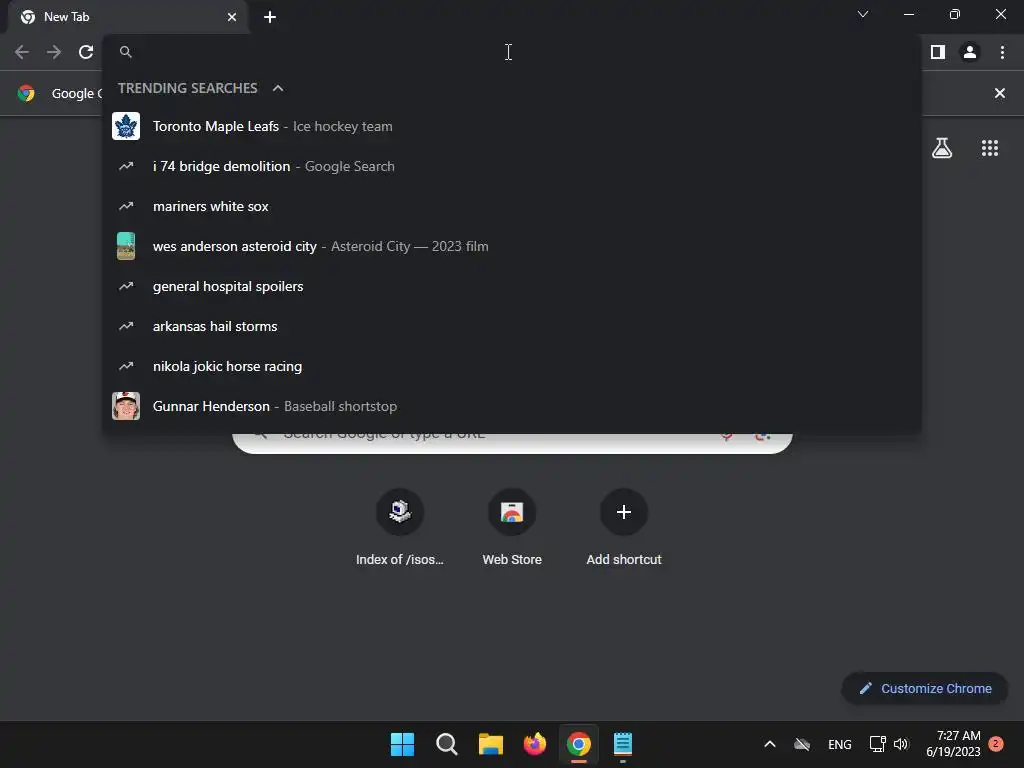Open Search Labs flask icon
This screenshot has width=1024, height=768.
click(942, 148)
